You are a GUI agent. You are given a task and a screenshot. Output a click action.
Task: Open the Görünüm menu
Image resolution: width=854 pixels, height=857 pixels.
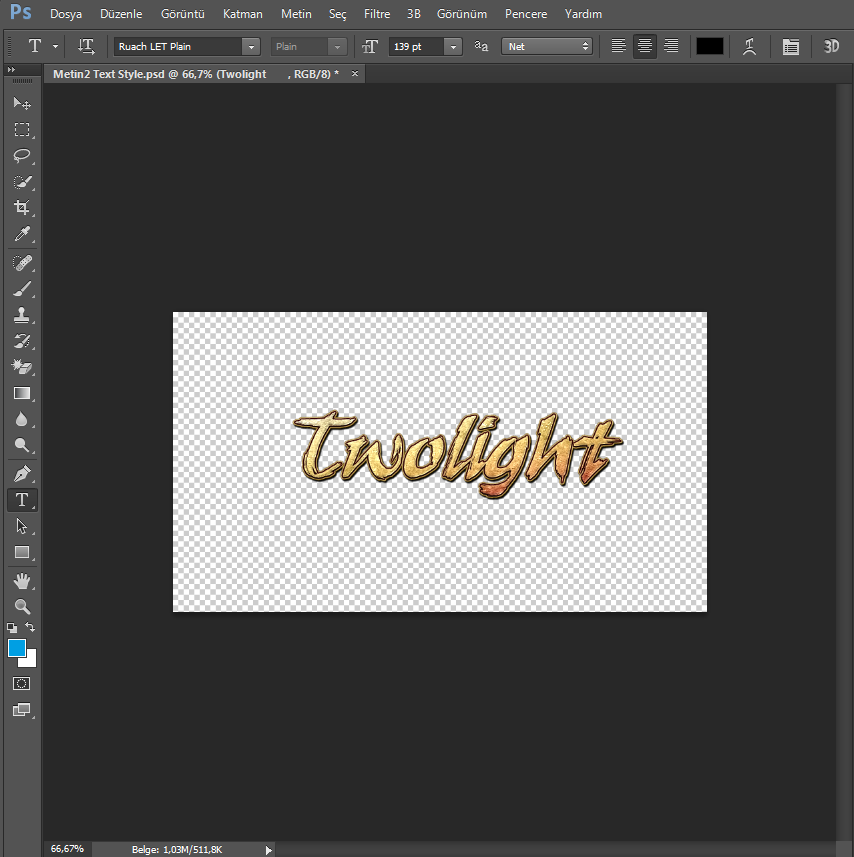462,14
